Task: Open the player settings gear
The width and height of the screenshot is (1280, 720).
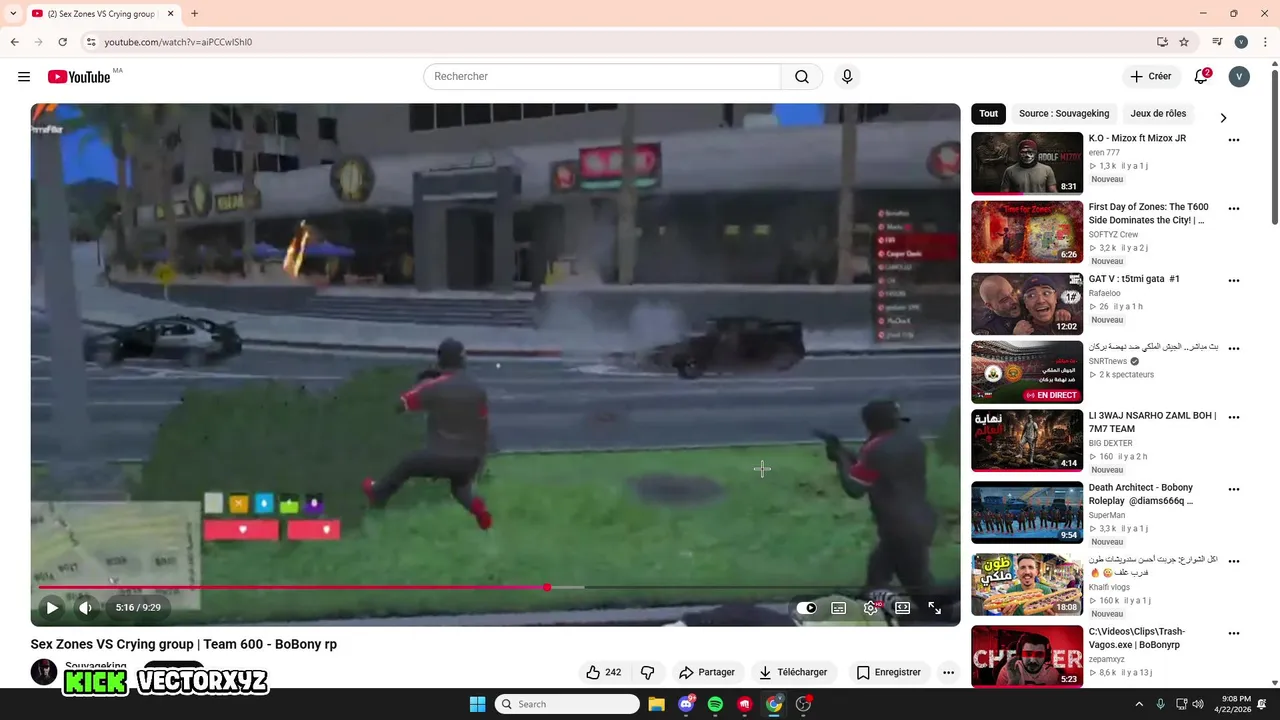Action: [x=871, y=608]
